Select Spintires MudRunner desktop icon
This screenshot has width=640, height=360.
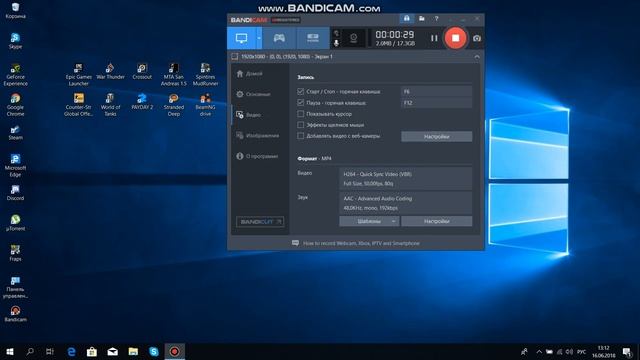pos(205,75)
